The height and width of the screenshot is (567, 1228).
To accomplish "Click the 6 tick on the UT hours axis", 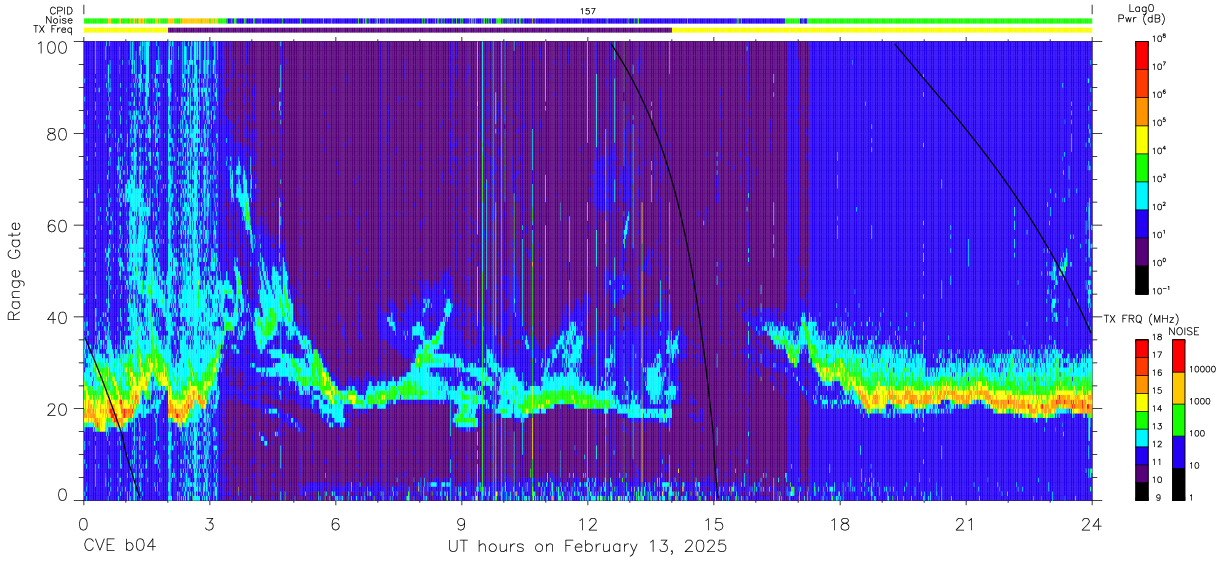I will coord(336,524).
